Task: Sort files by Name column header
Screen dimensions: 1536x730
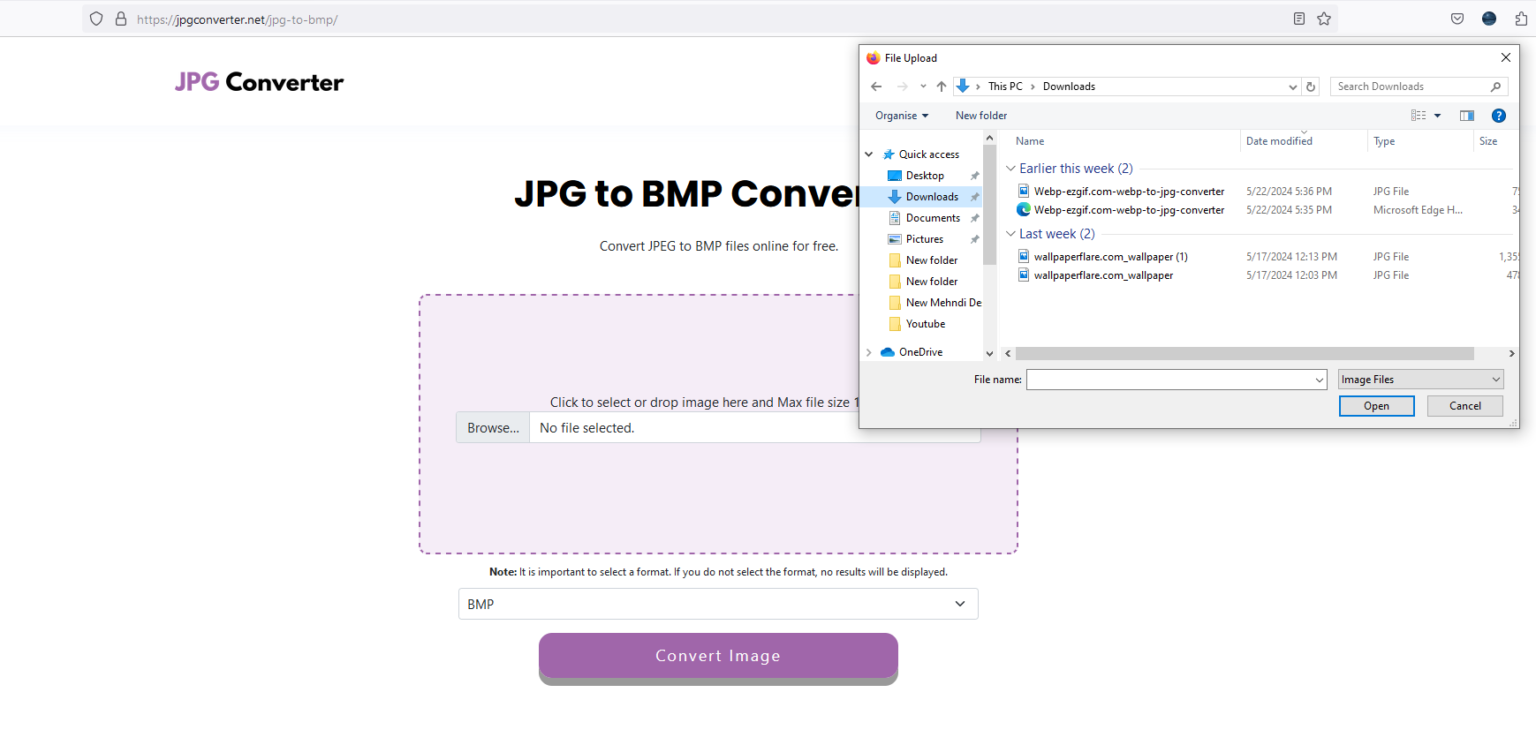Action: tap(1030, 141)
